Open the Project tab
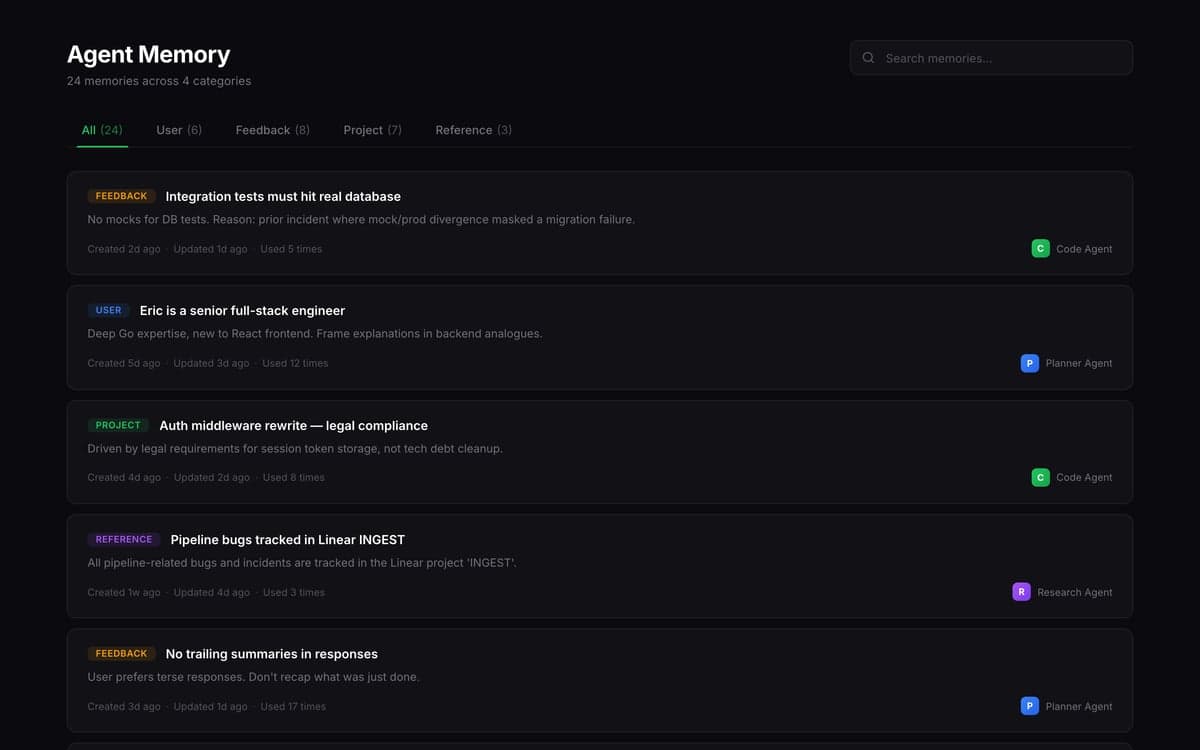This screenshot has height=750, width=1200. click(x=371, y=129)
